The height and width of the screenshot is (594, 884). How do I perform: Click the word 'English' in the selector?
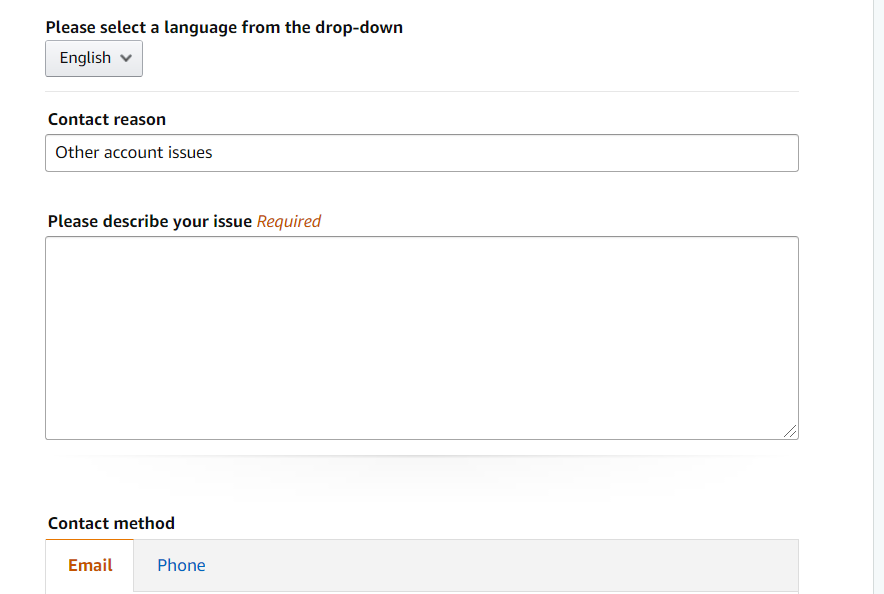(85, 58)
